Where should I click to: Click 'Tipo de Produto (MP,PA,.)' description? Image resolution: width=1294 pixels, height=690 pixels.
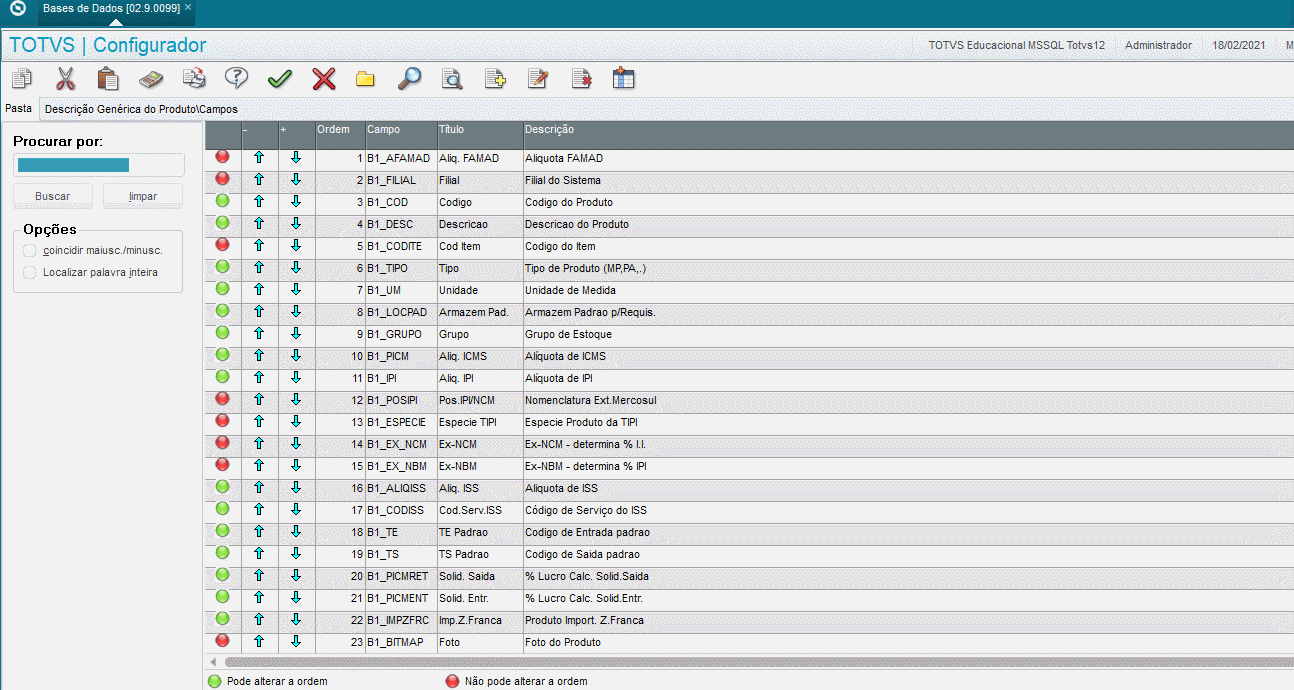pyautogui.click(x=585, y=268)
